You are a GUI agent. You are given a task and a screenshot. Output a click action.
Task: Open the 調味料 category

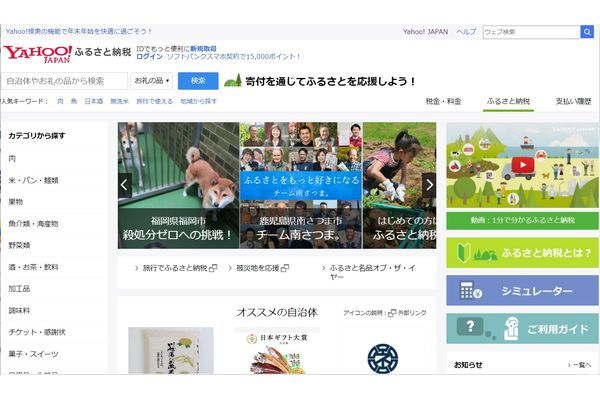pos(19,310)
